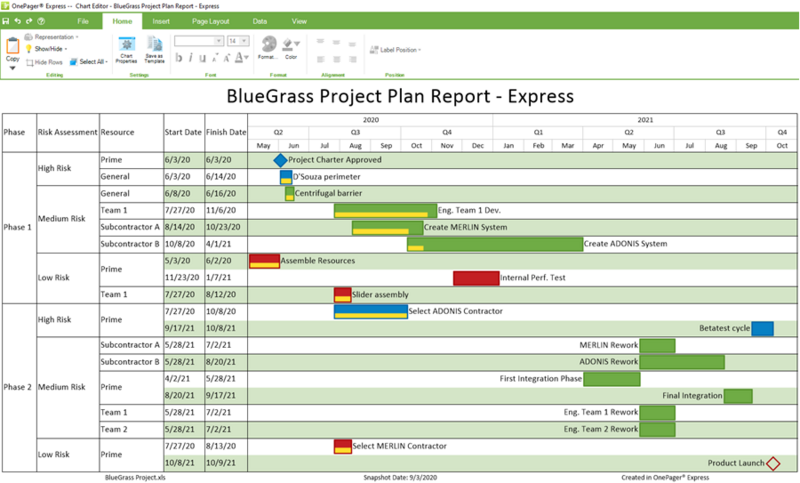Click top-left alignment icon

point(320,43)
